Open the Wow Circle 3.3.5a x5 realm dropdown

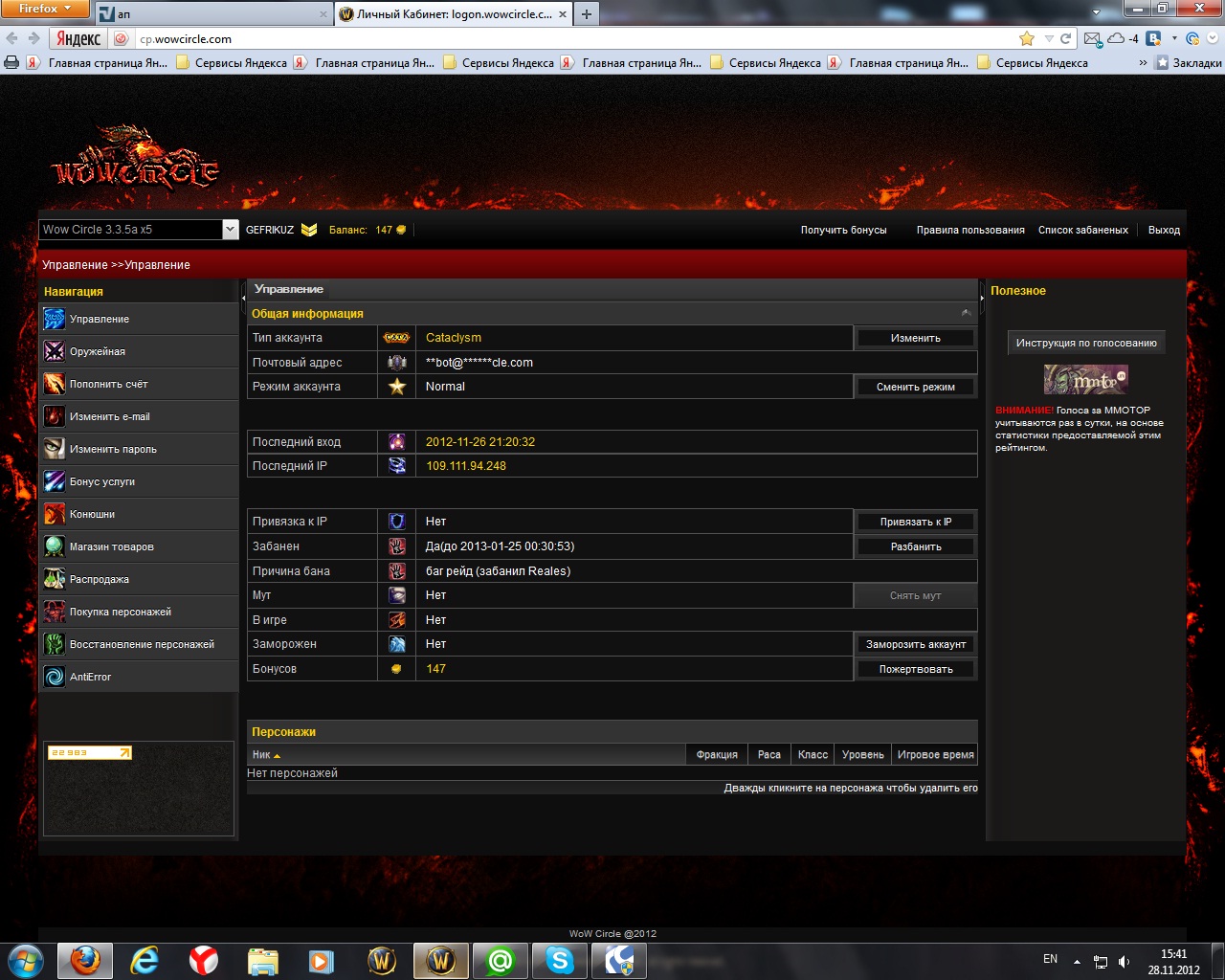139,230
